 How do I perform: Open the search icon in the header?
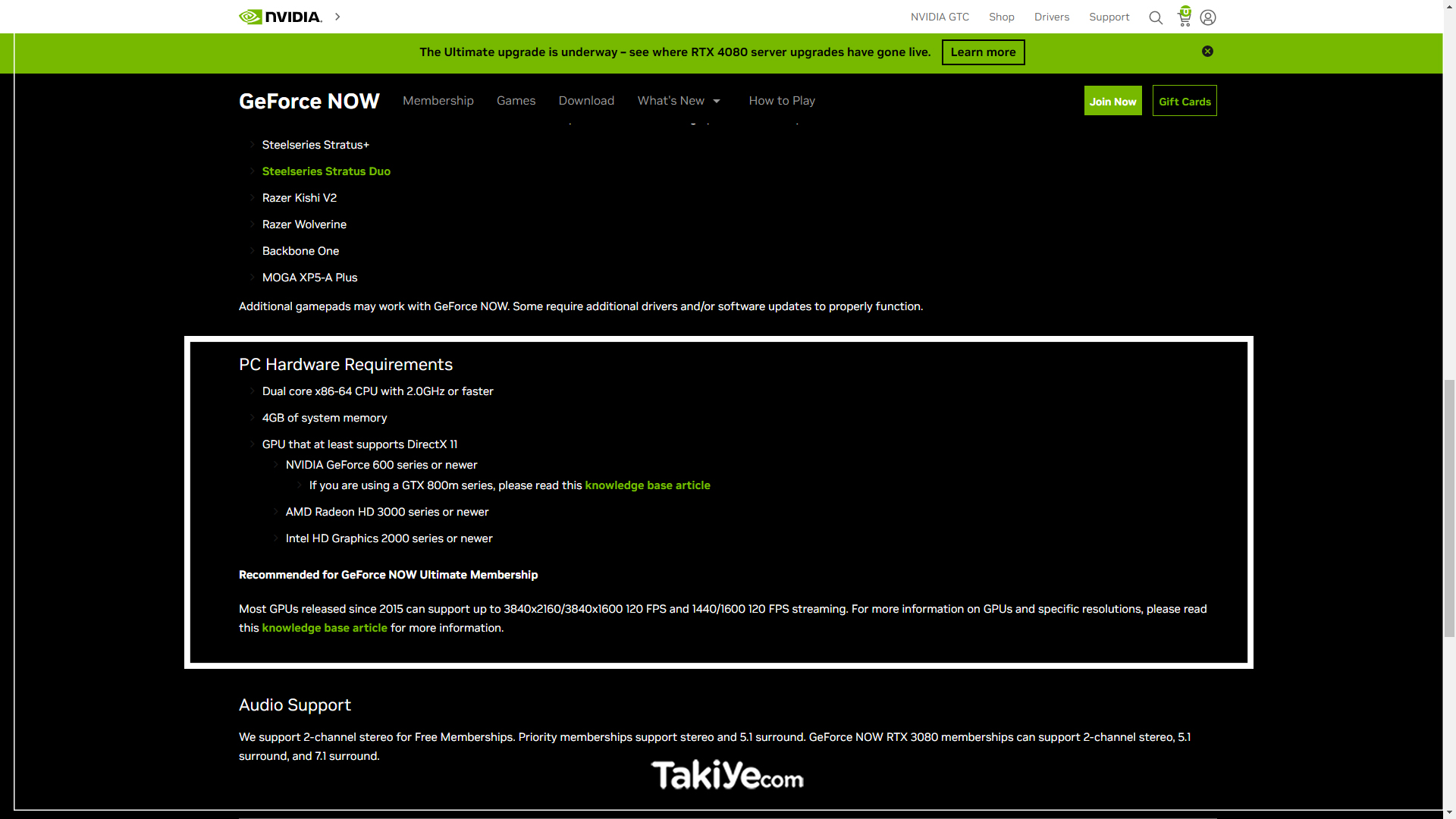tap(1155, 17)
